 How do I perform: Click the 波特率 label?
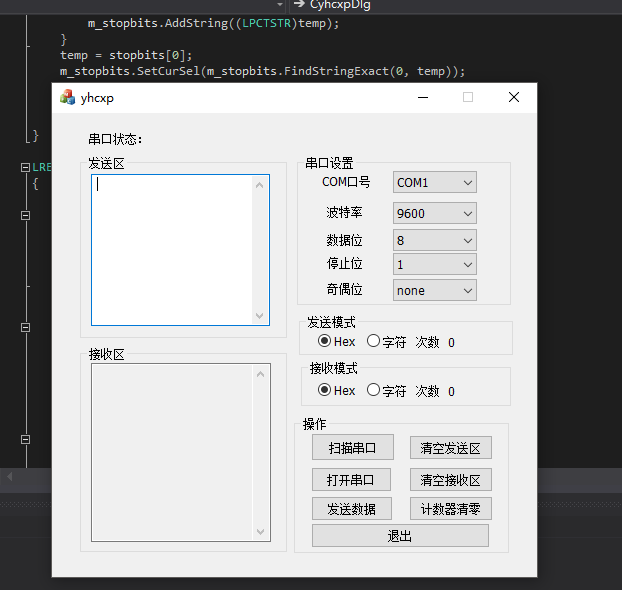(x=344, y=212)
